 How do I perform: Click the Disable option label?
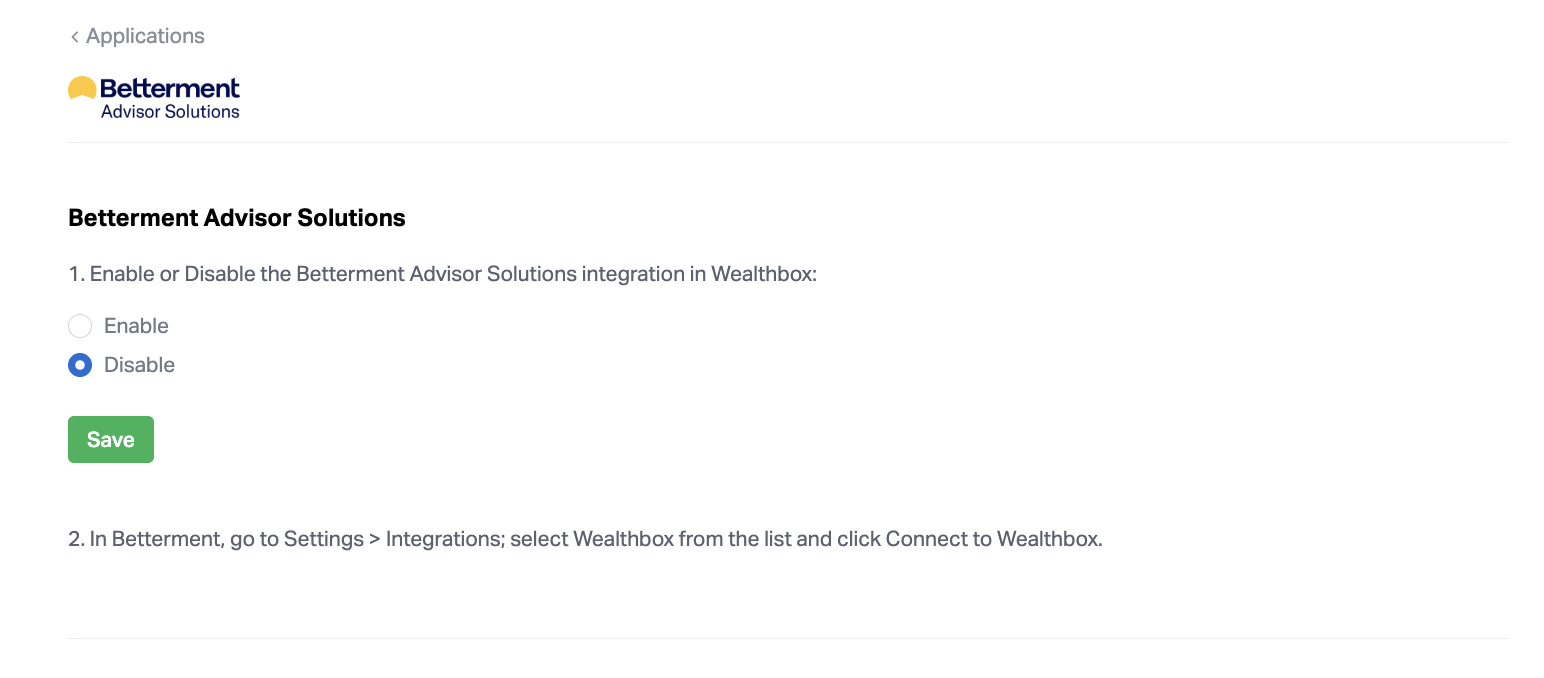[x=139, y=365]
